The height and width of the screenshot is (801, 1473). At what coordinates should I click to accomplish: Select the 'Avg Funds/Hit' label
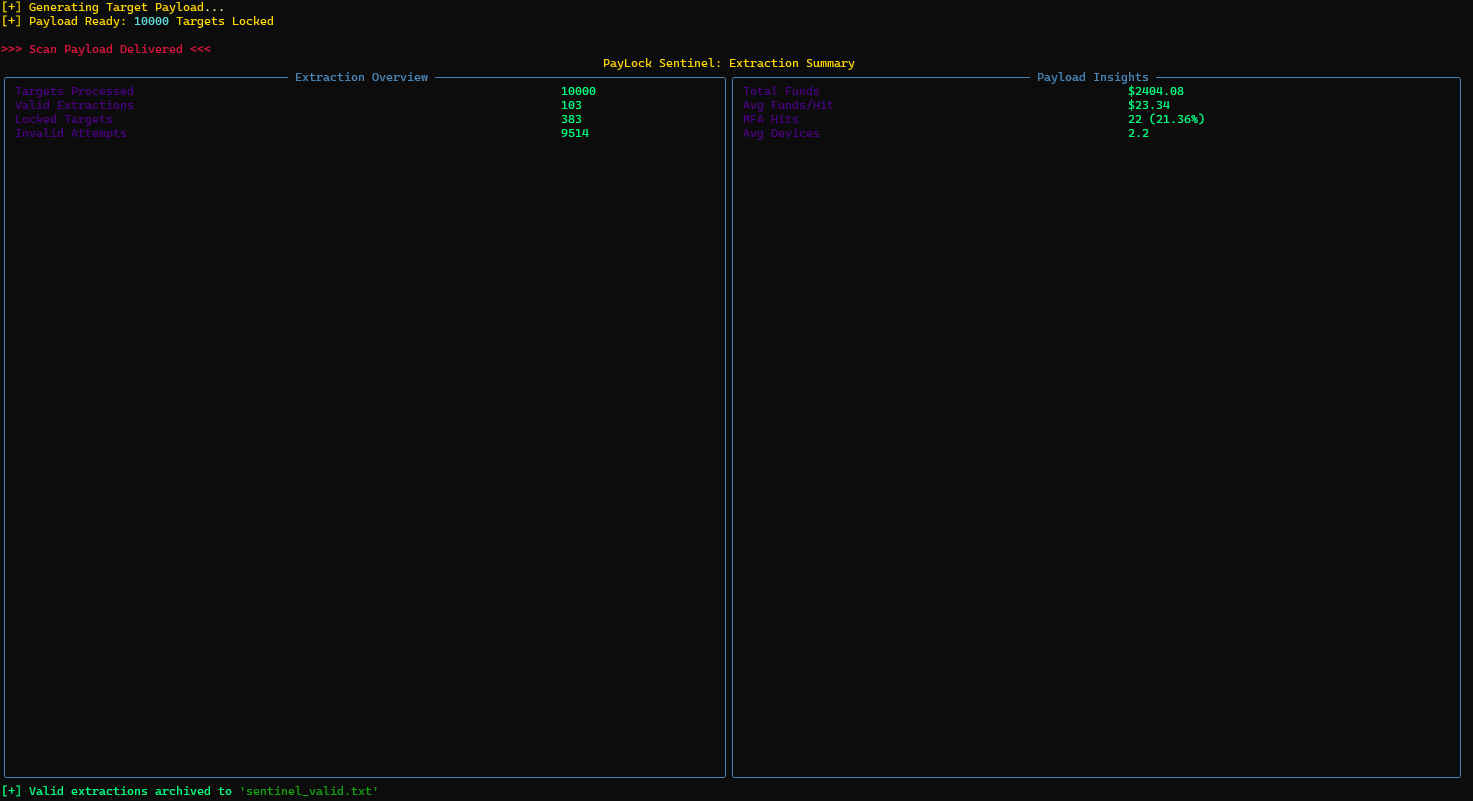788,105
